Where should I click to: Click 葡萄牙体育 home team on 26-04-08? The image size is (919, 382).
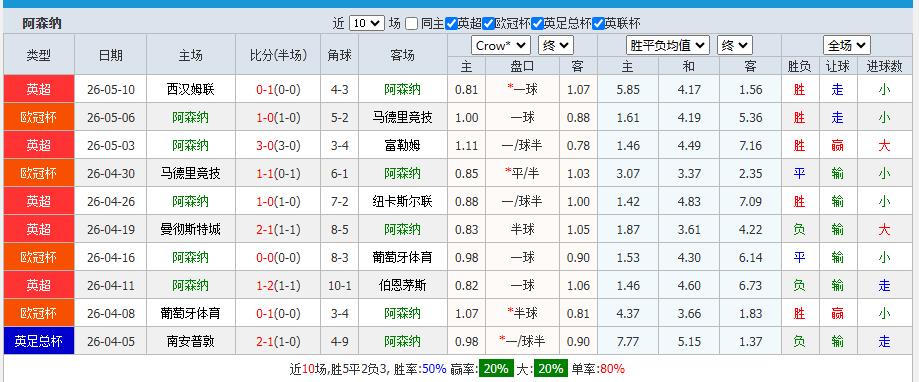190,313
